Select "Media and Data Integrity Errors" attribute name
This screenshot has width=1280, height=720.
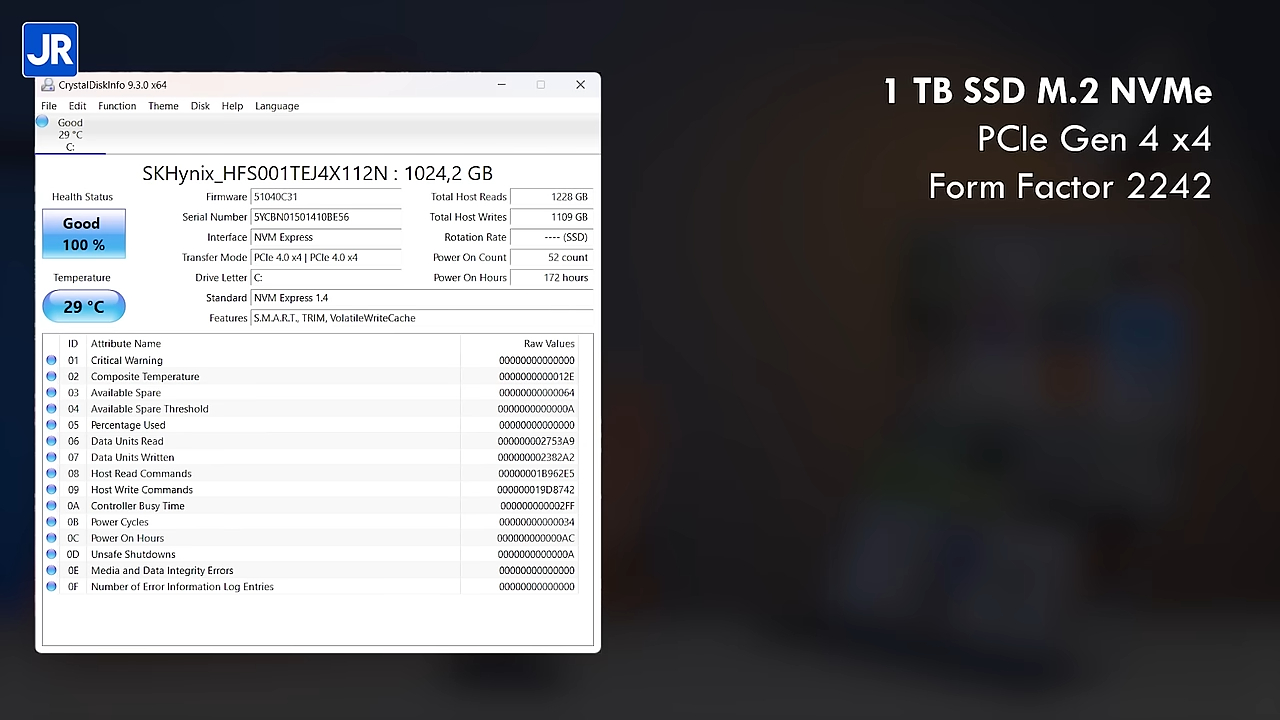162,571
